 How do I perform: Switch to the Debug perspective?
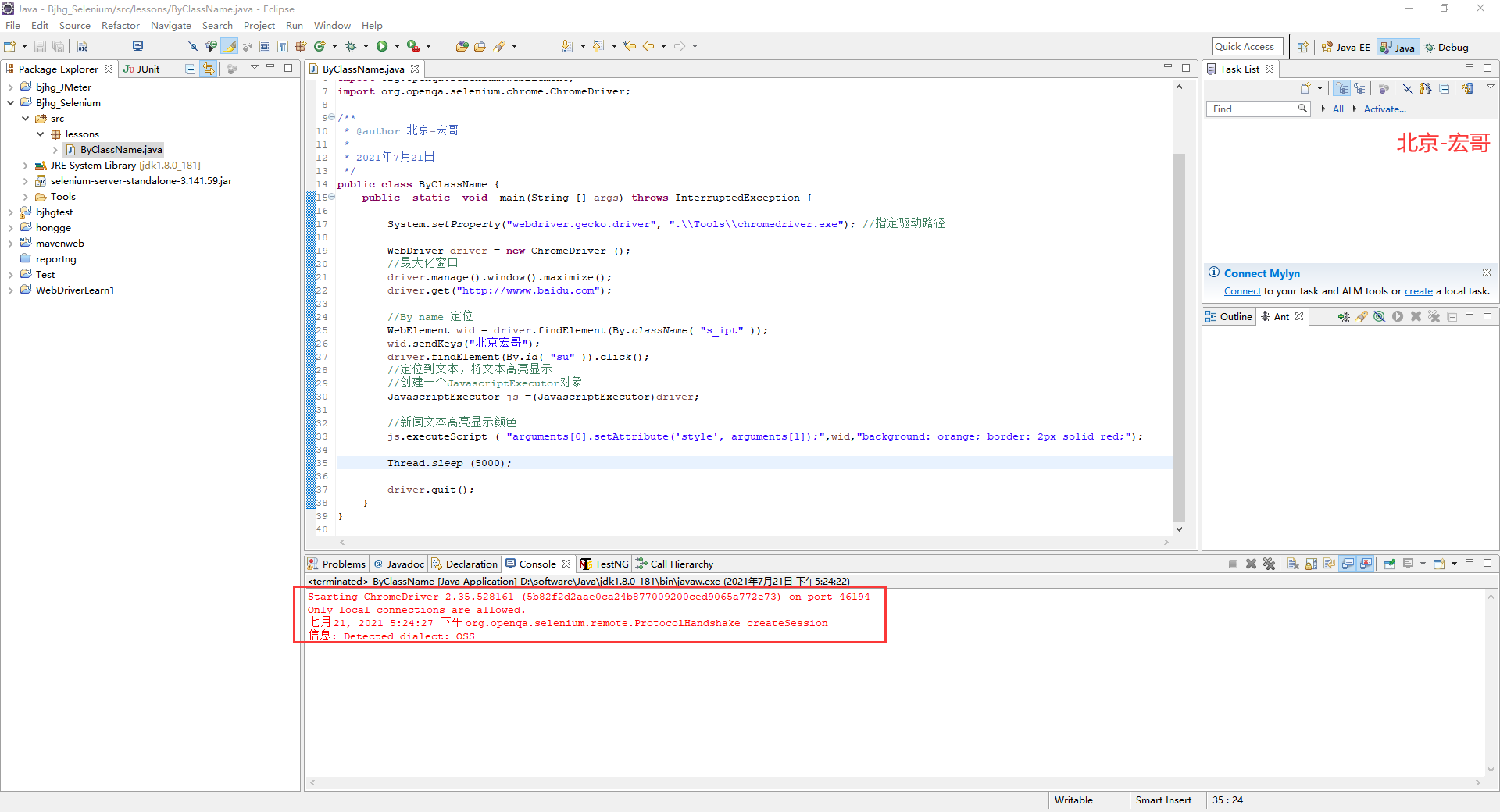(1446, 47)
